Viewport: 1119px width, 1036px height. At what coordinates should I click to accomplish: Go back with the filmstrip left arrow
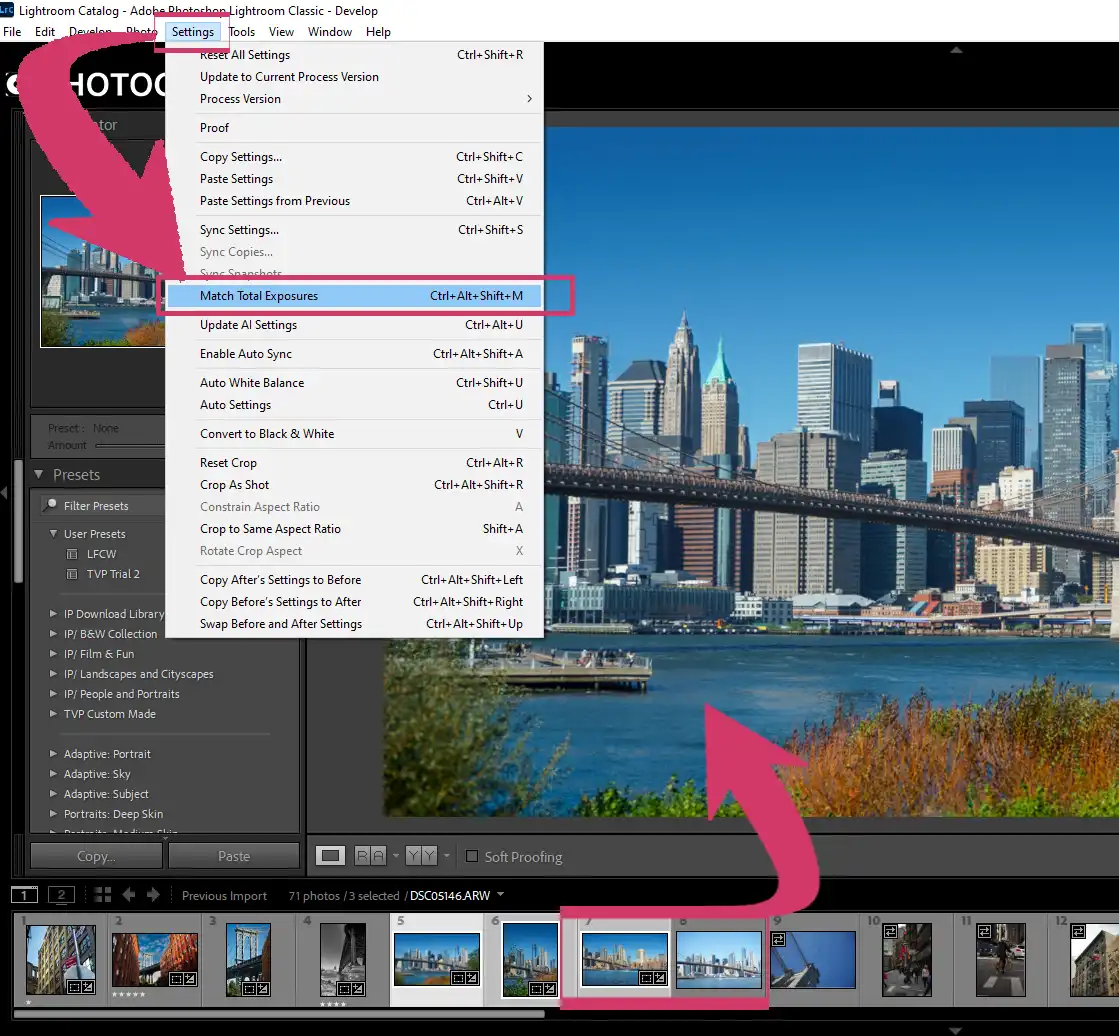pos(128,895)
